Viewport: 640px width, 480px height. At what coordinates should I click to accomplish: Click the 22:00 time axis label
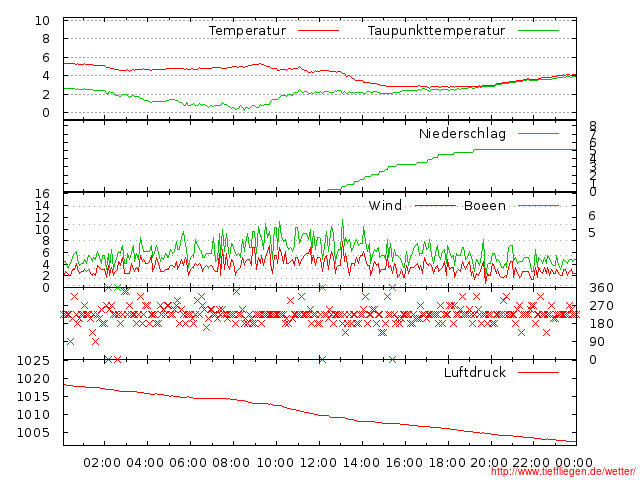[531, 463]
